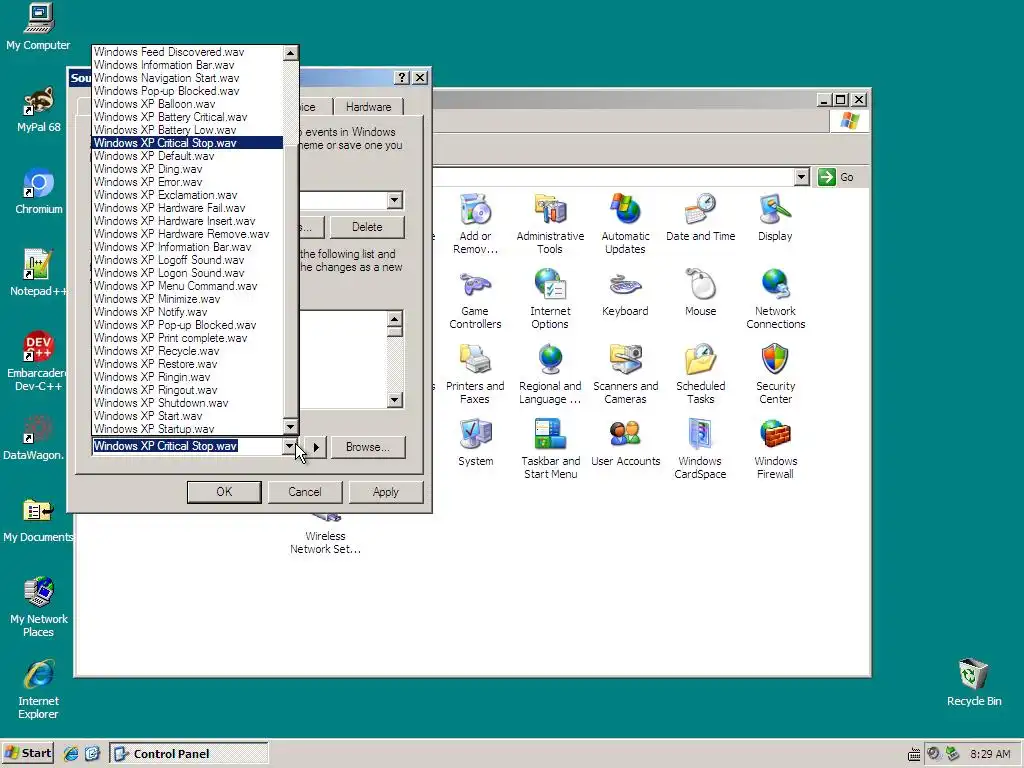This screenshot has height=768, width=1024.
Task: Choose Windows XP Shutdown.wav from the list
Action: click(x=187, y=403)
